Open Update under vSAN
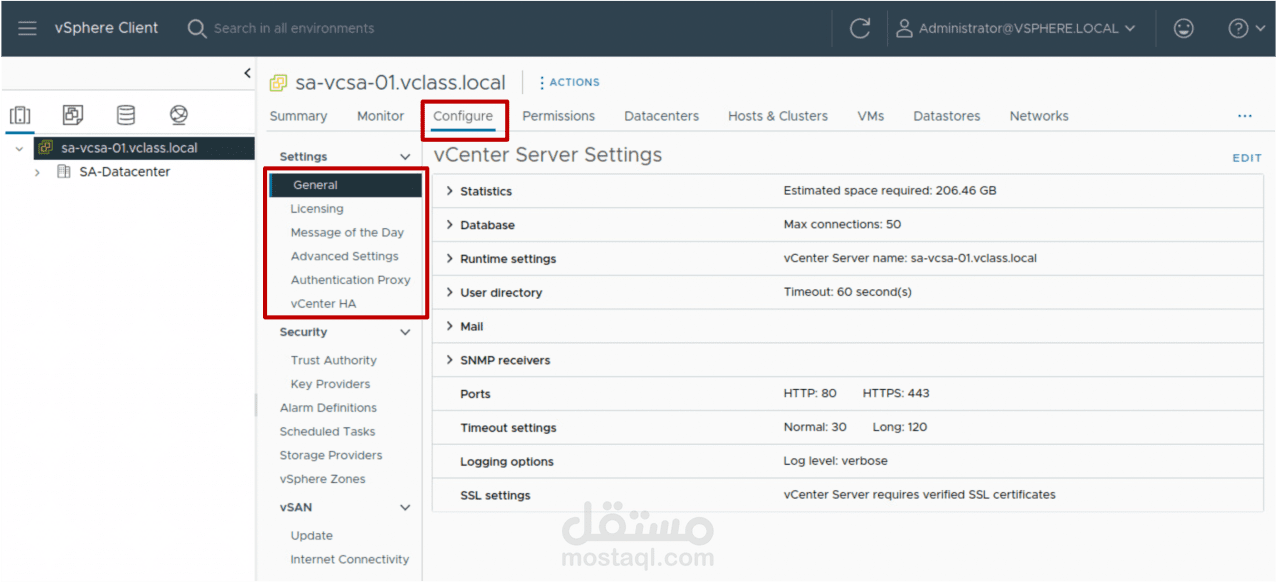 tap(311, 536)
